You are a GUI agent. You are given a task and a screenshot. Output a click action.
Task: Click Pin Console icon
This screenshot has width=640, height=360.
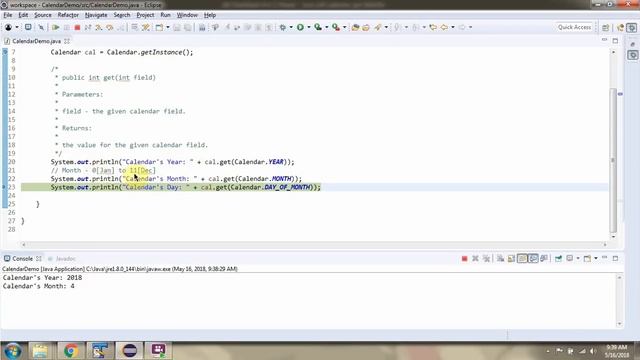coord(558,258)
